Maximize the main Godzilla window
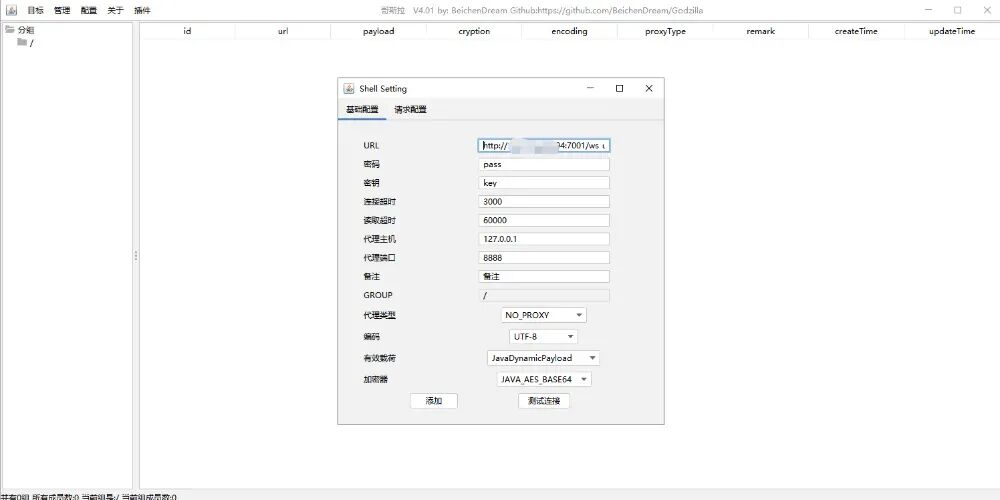1000x500 pixels. pyautogui.click(x=957, y=10)
